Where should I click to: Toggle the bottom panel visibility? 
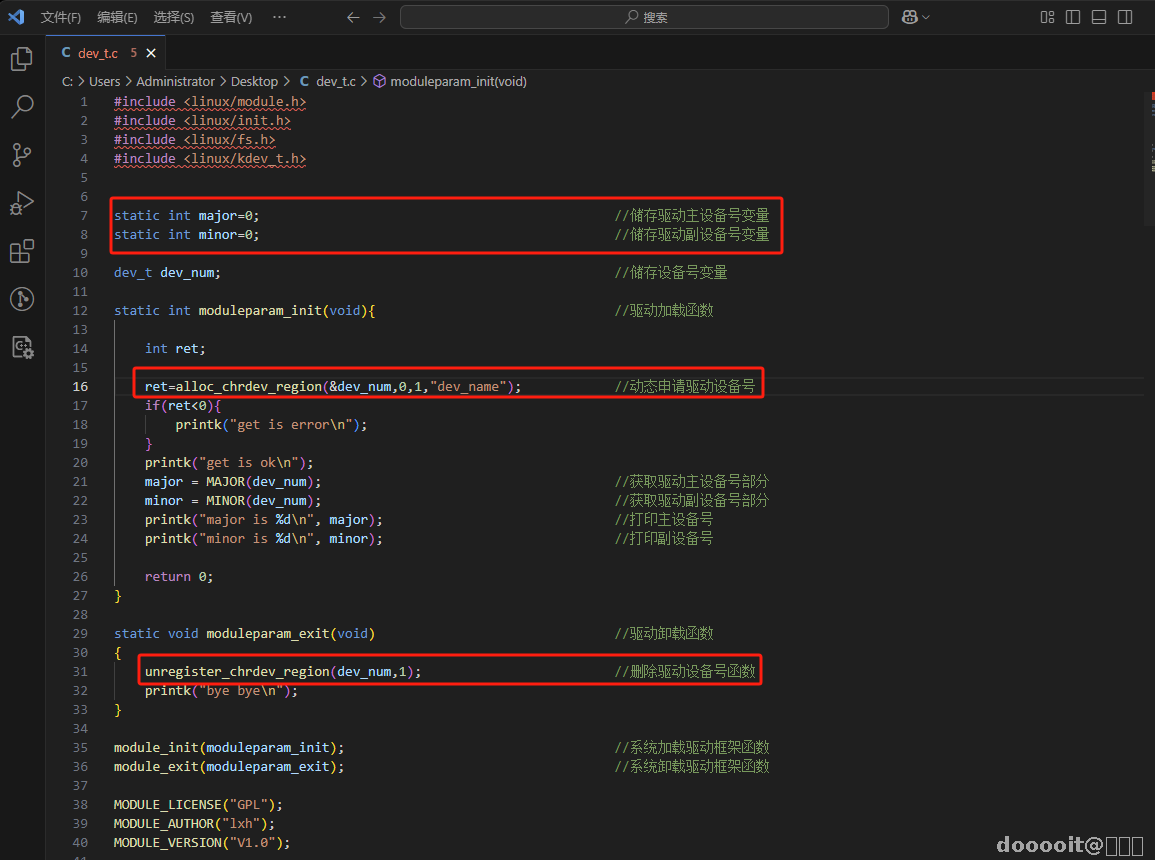click(1099, 17)
